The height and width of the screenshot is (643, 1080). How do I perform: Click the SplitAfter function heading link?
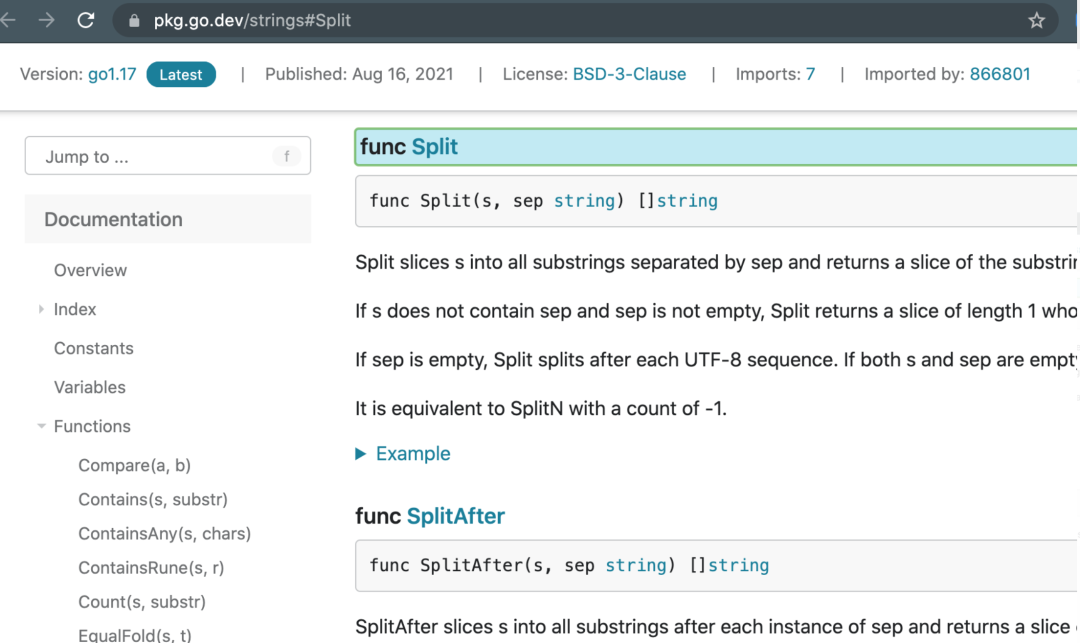(455, 516)
